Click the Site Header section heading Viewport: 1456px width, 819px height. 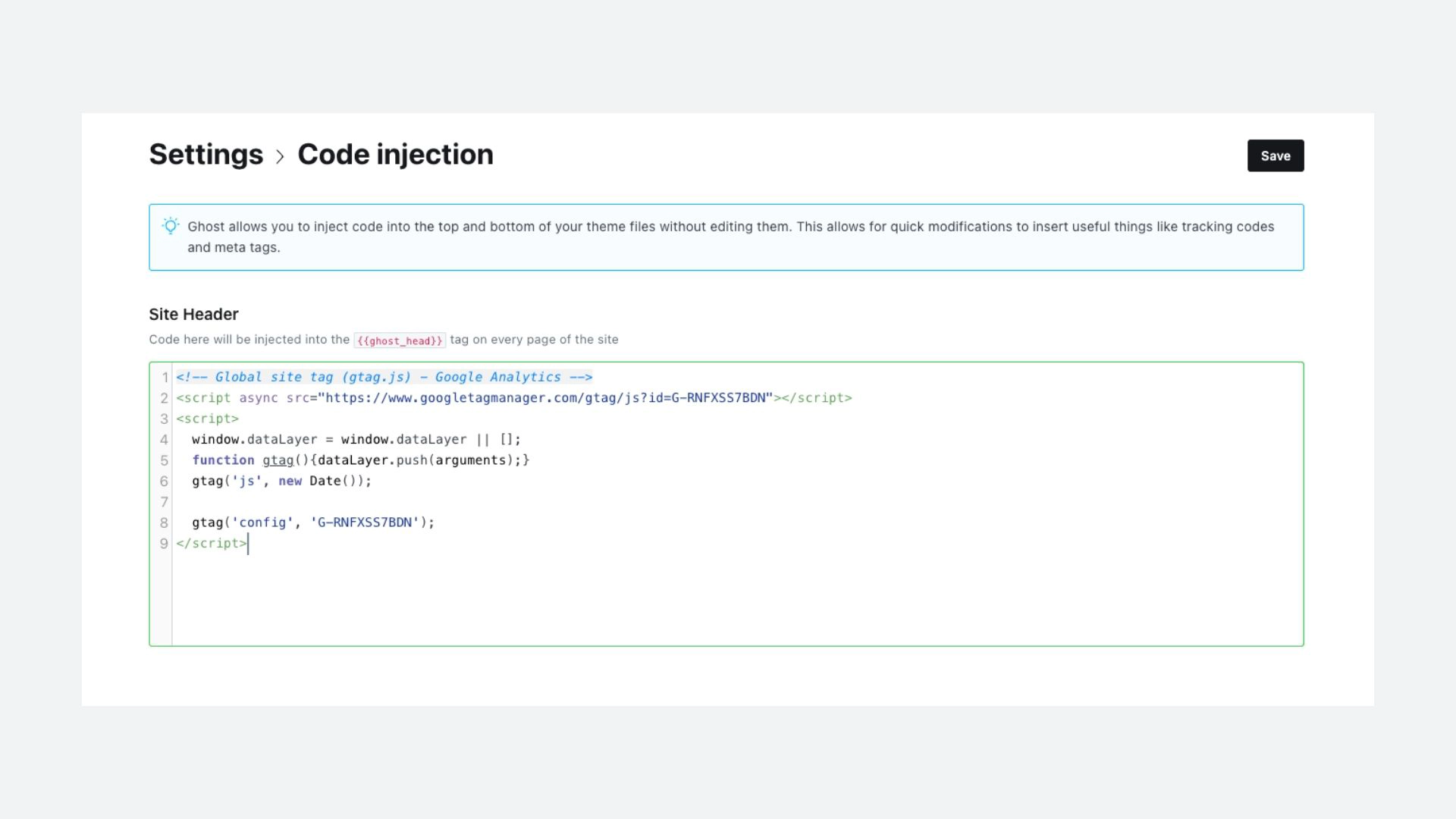(x=193, y=315)
